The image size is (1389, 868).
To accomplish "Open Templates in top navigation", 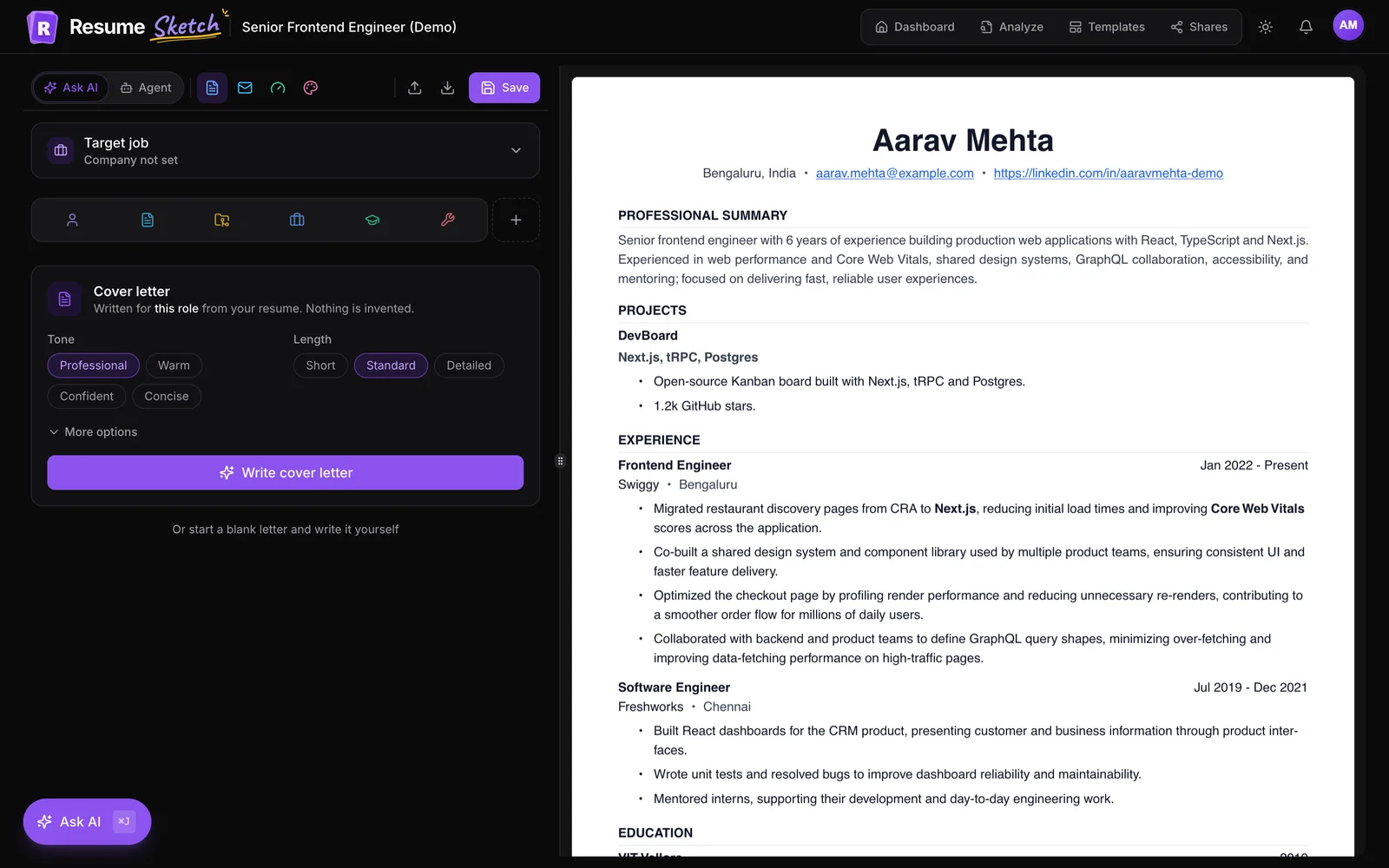I will pos(1107,27).
